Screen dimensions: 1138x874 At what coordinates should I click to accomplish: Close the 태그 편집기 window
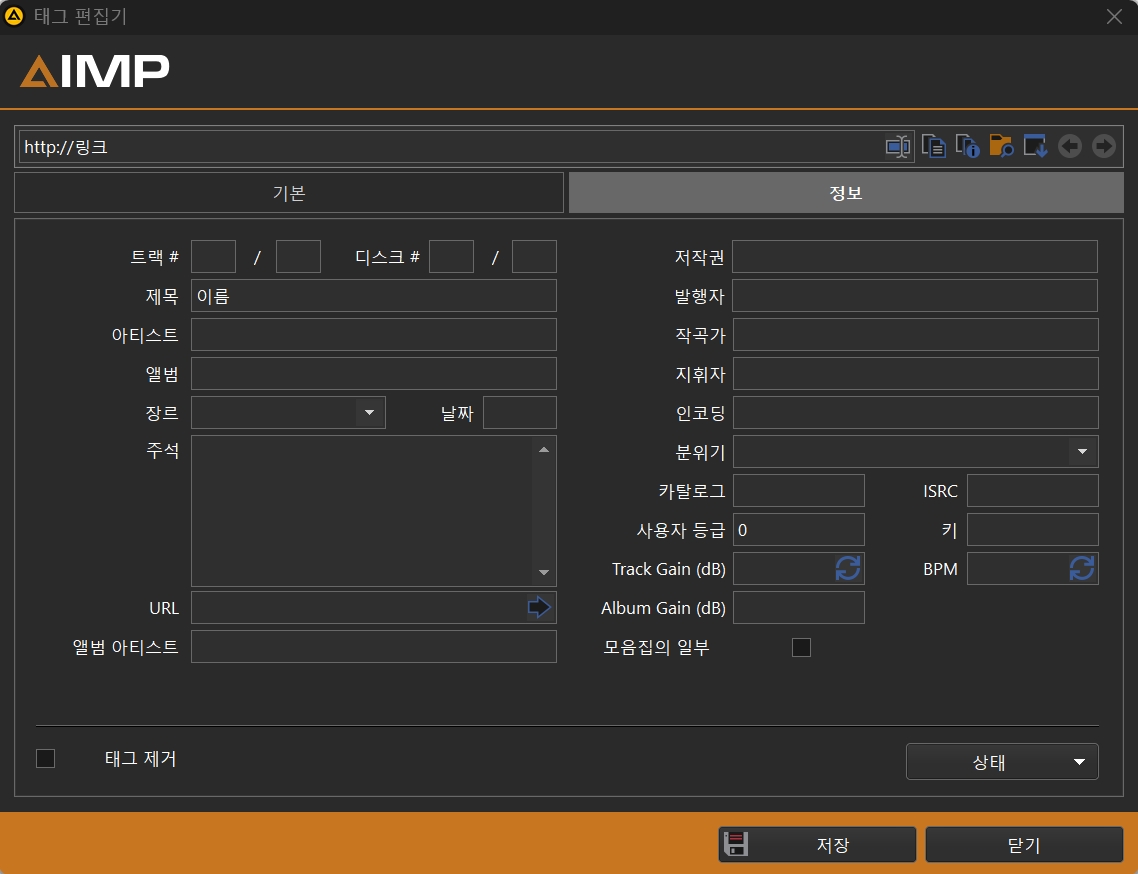(1114, 16)
